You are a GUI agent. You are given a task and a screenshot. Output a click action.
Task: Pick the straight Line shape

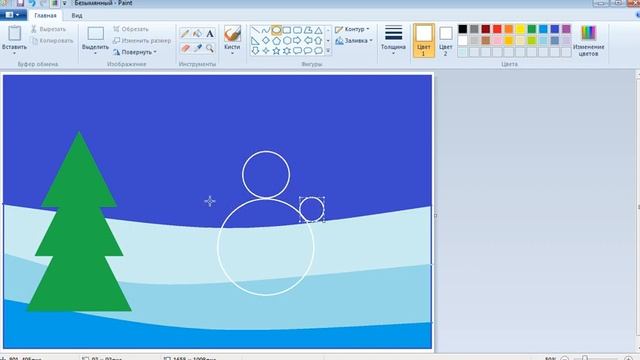coord(255,30)
